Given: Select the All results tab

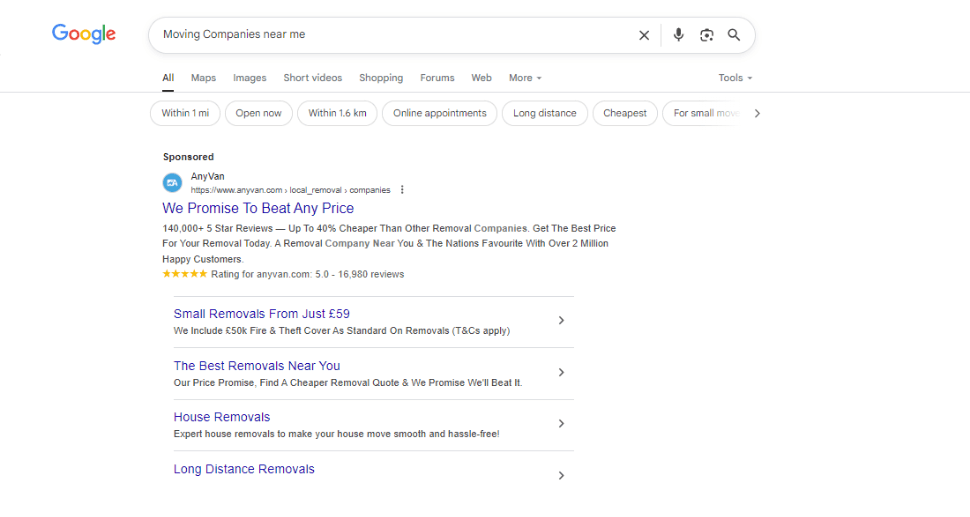Looking at the screenshot, I should point(168,78).
